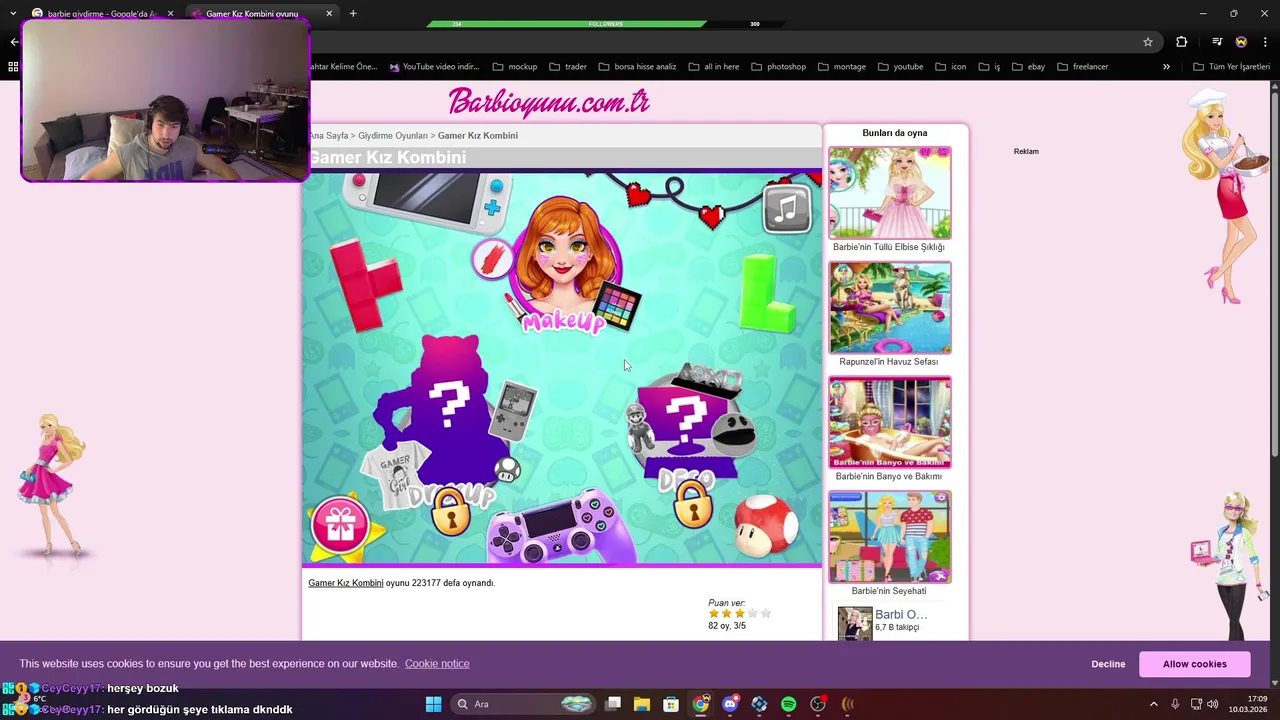Close the barbie giydirme Google tab
Image resolution: width=1280 pixels, height=720 pixels.
coord(170,14)
